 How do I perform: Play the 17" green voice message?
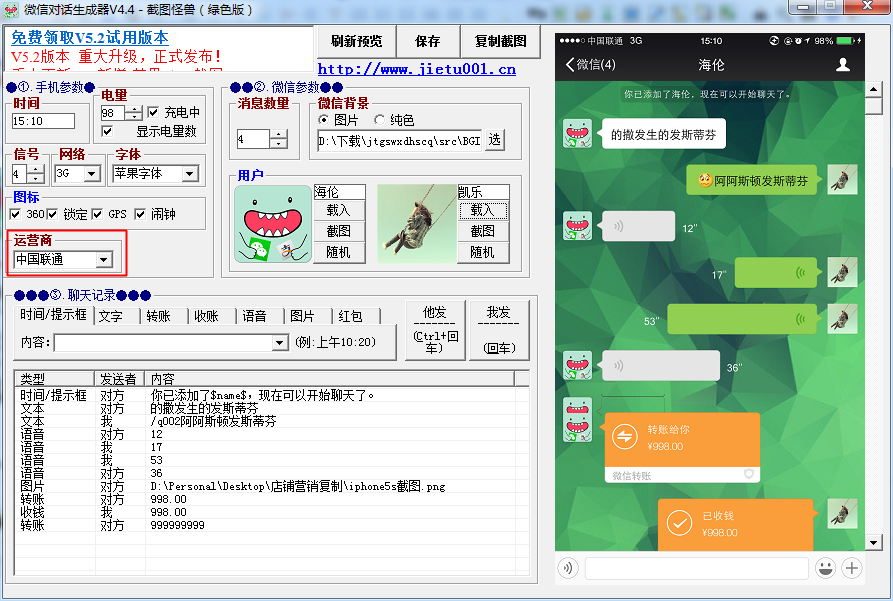coord(776,273)
